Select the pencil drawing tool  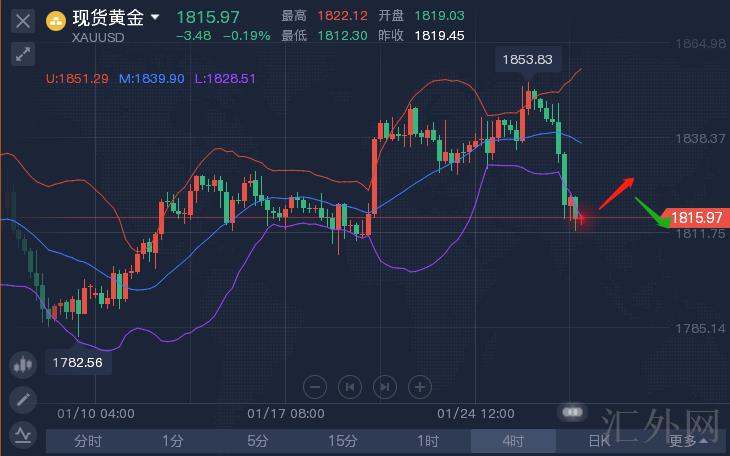click(x=23, y=399)
